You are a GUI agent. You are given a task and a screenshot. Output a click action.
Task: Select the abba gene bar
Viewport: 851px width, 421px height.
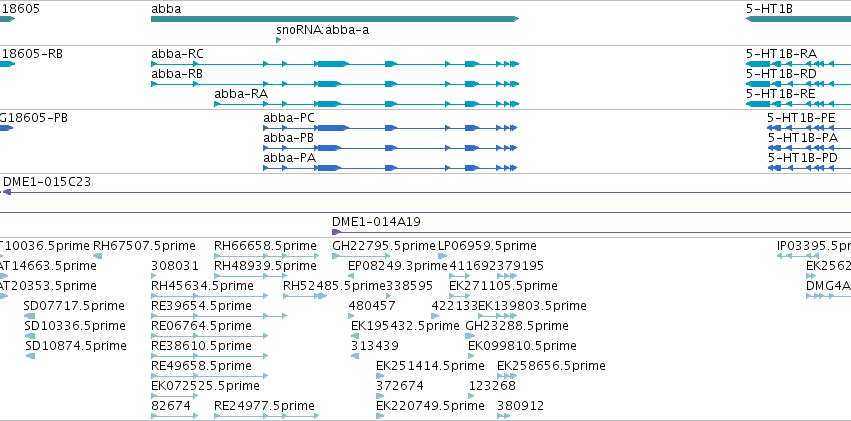pyautogui.click(x=335, y=19)
